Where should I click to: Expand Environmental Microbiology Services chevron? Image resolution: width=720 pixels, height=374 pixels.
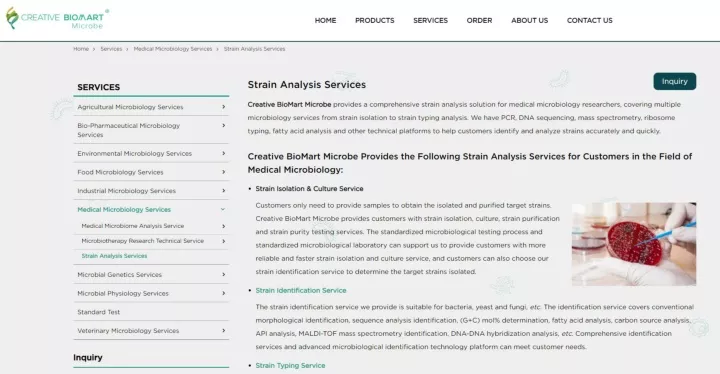click(224, 153)
